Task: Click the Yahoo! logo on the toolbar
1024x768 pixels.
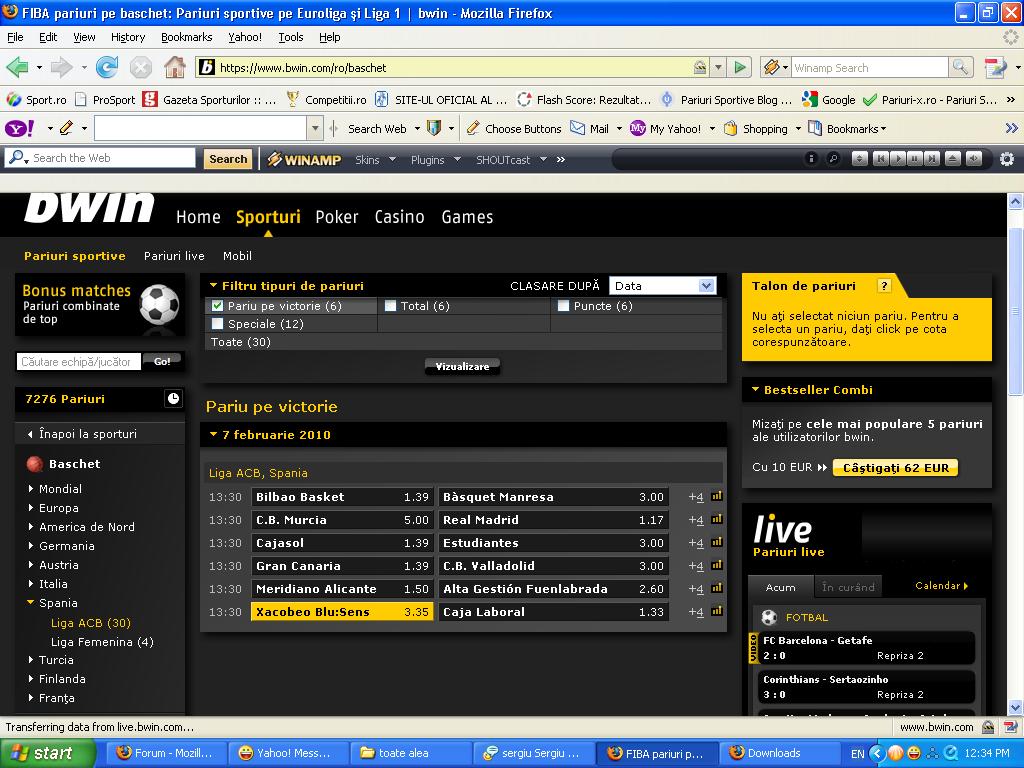Action: point(20,129)
